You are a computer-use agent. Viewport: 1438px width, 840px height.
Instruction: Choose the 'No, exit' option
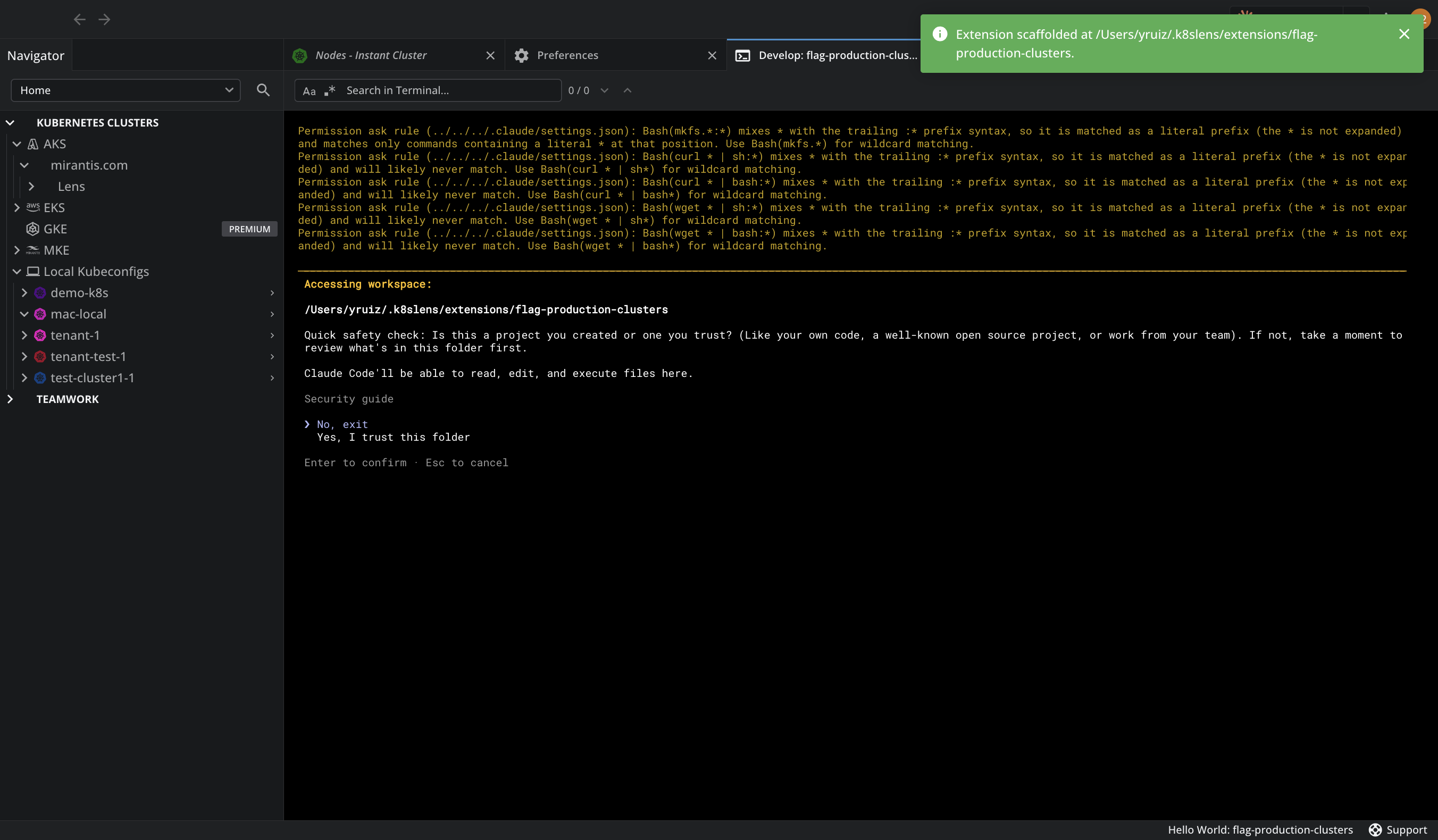342,425
